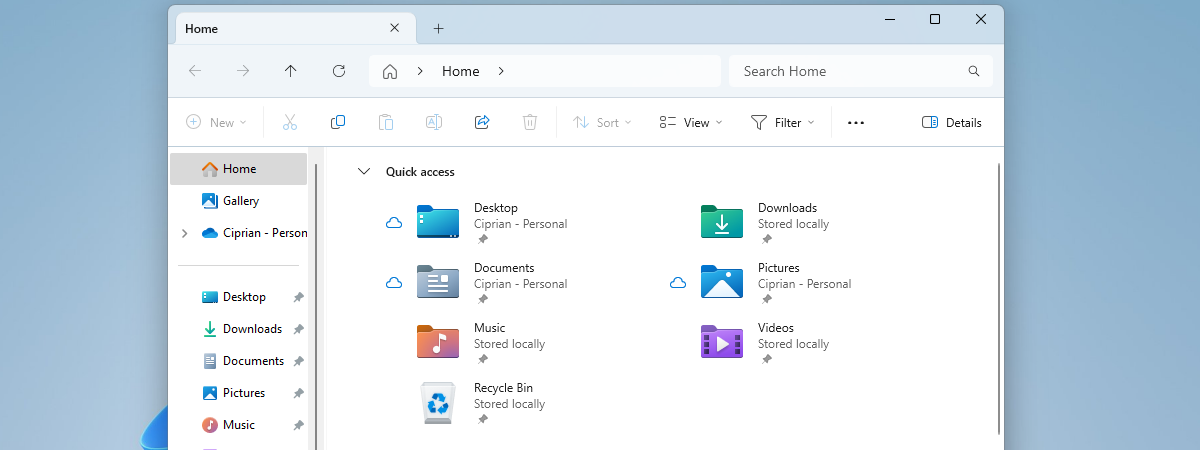This screenshot has height=450, width=1200.
Task: Click the cloud status icon beside Pictures
Action: point(678,283)
